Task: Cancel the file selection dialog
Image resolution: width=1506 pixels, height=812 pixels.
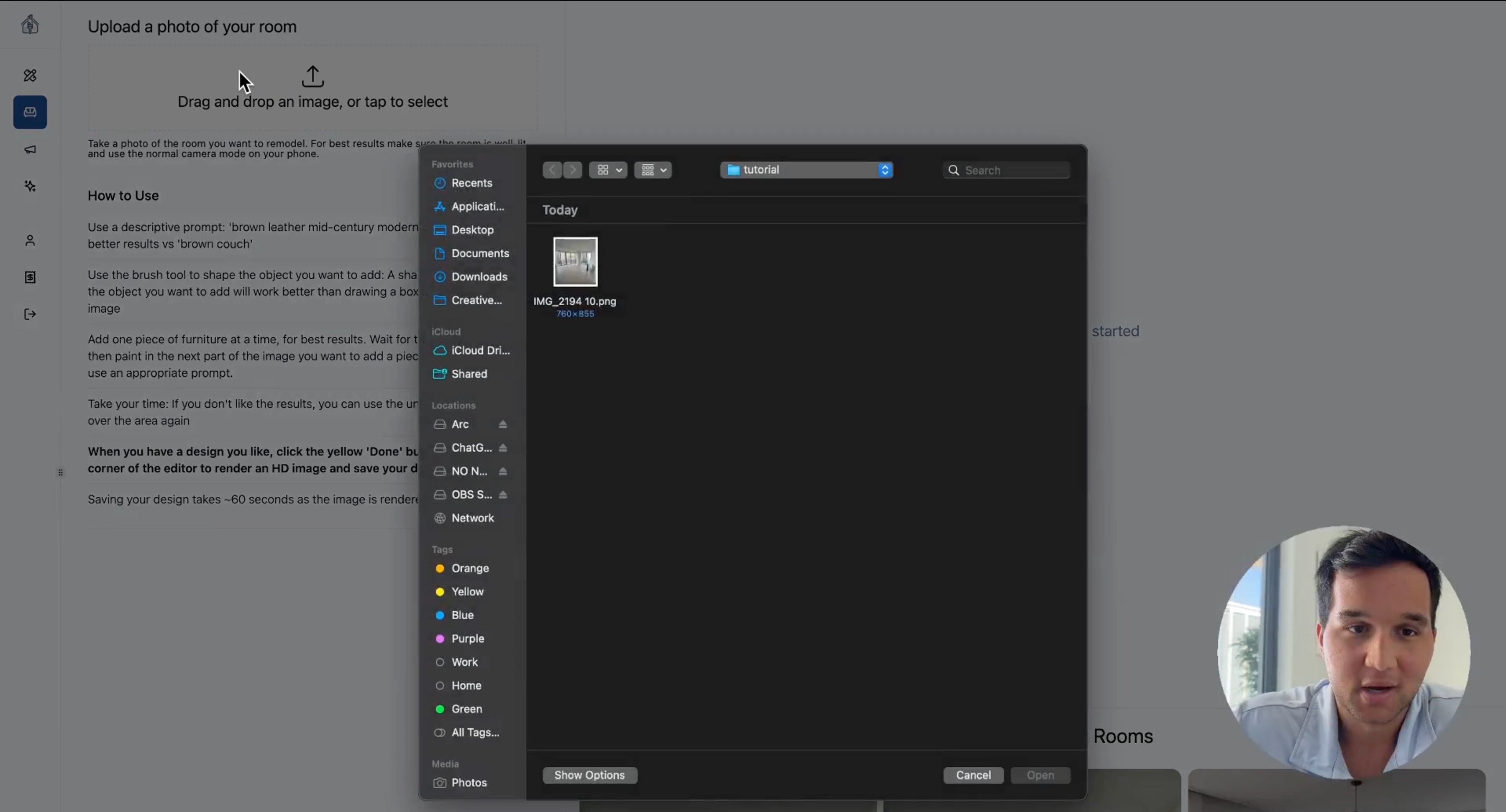Action: coord(973,775)
